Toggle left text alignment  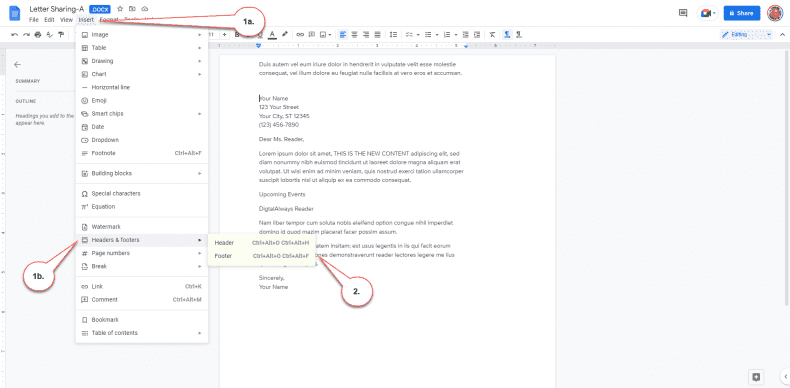343,35
